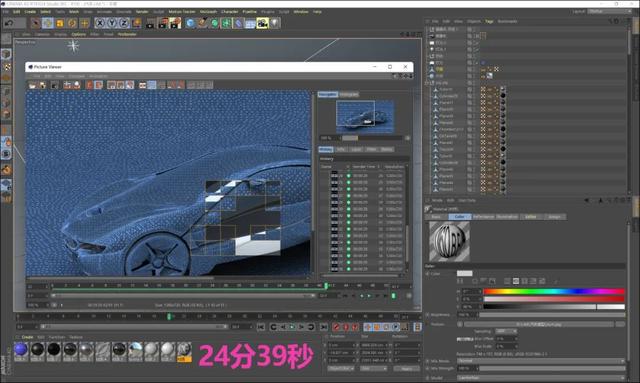This screenshot has width=640, height=383.
Task: Click the green Subdivision Surface generator icon
Action: [x=215, y=23]
